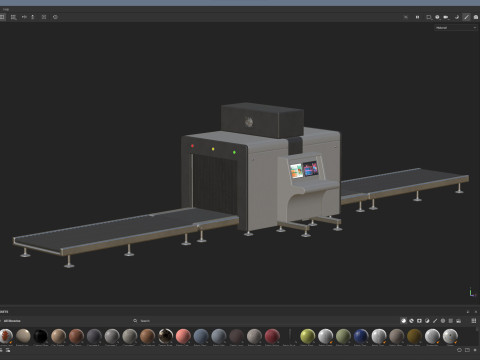Viewport: 480px width, 360px height.
Task: Select the beige fabric material sphere
Action: (x=23, y=336)
